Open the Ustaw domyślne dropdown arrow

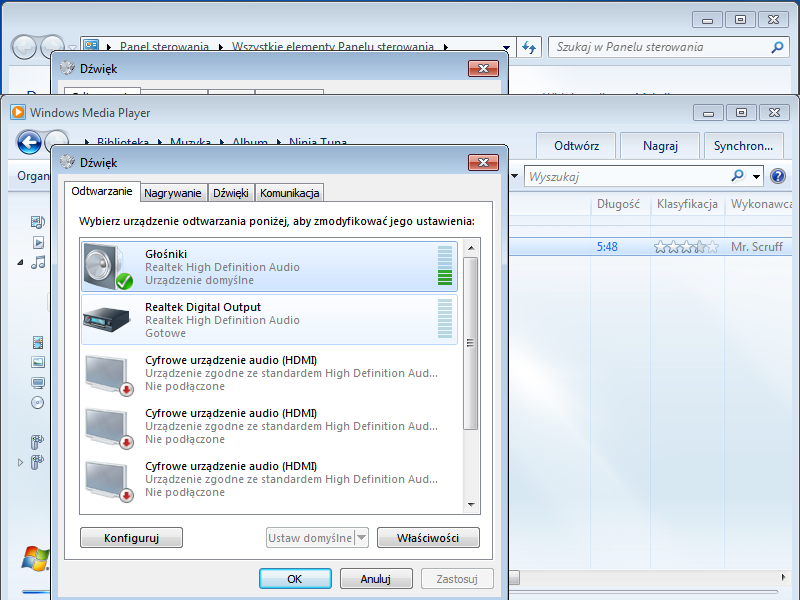[361, 538]
